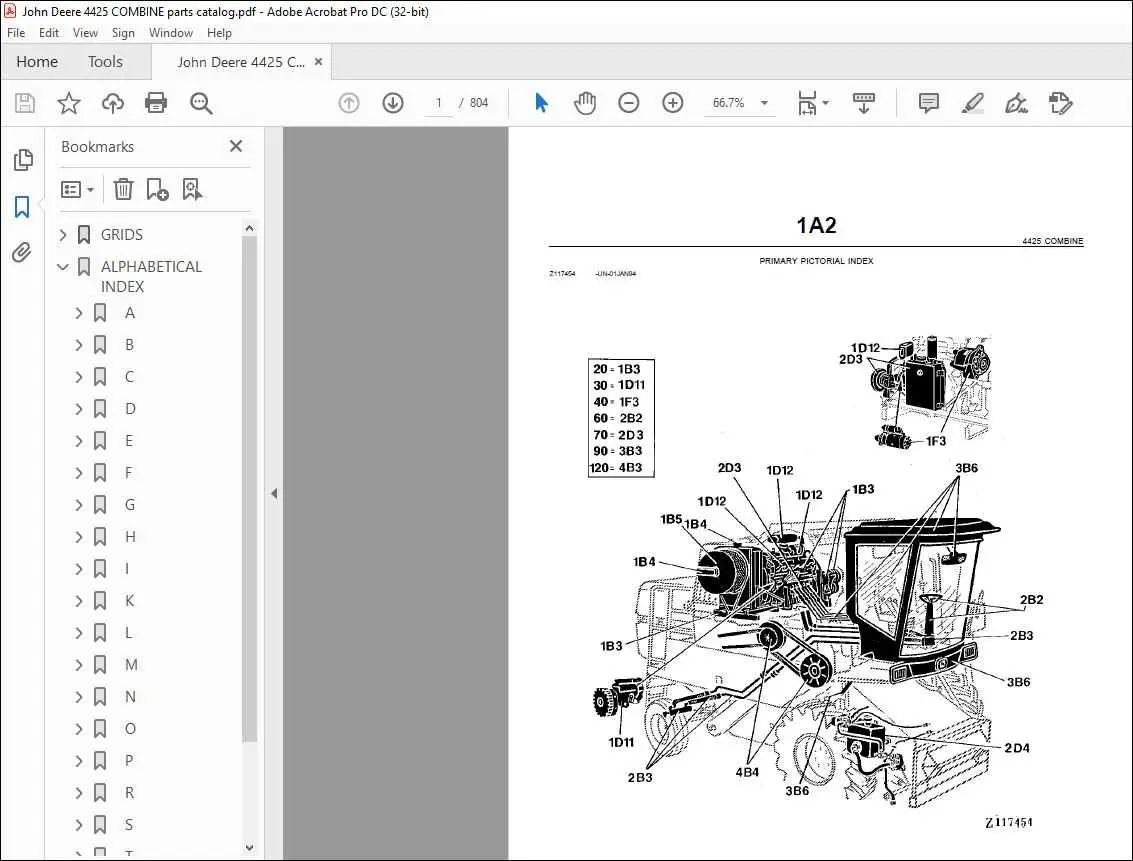1133x861 pixels.
Task: Select bookmark P
Action: 129,761
